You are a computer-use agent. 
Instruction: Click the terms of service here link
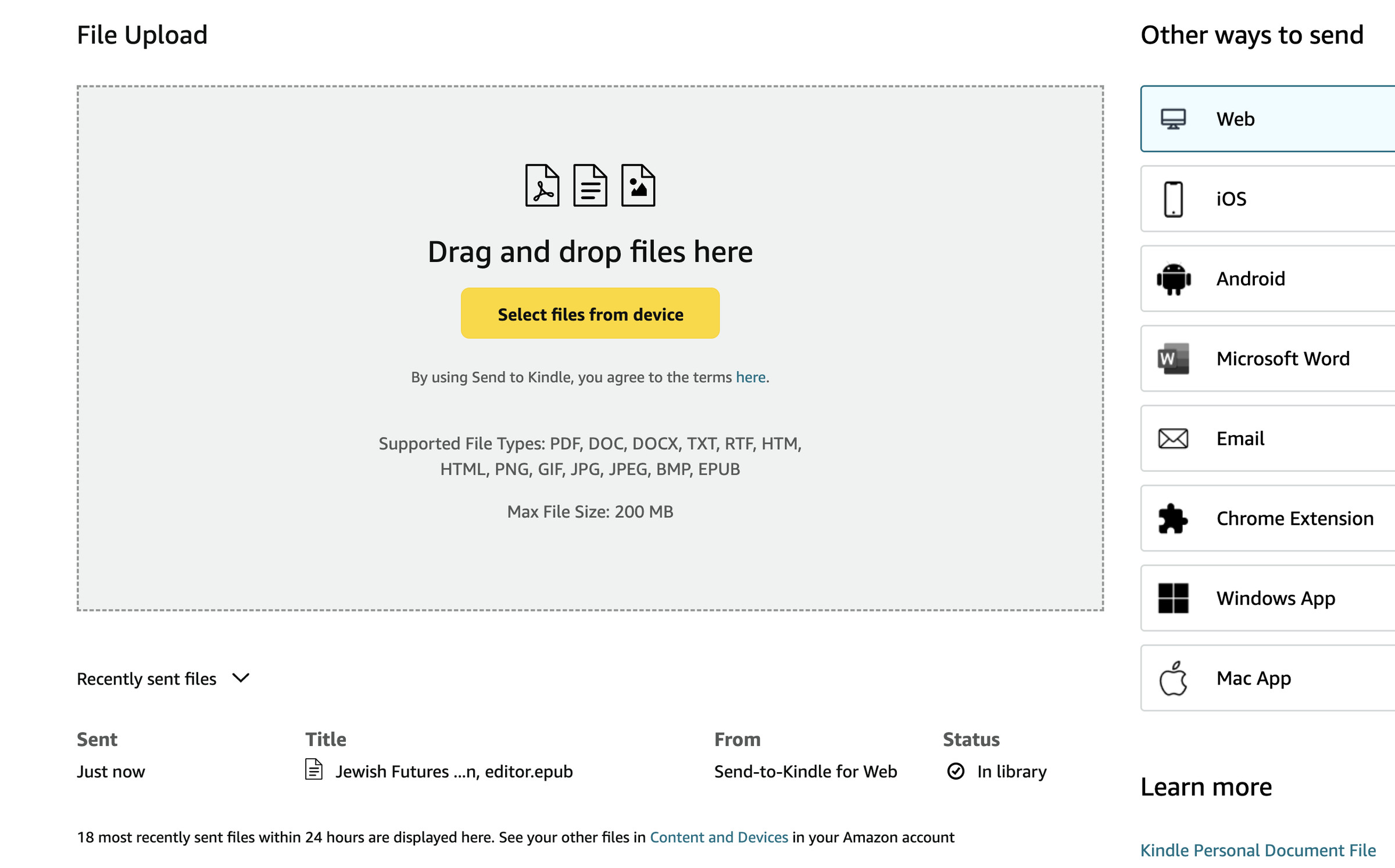click(x=750, y=377)
